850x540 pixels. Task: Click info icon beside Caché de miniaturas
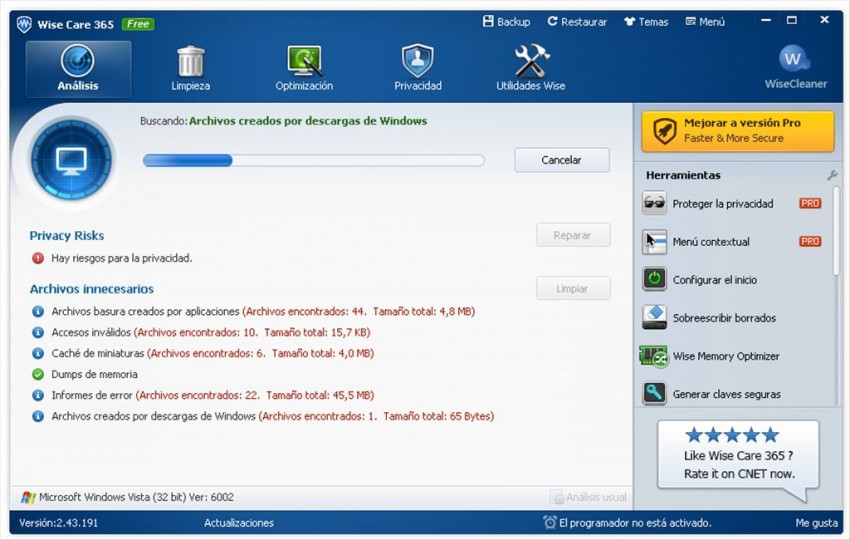click(x=38, y=353)
